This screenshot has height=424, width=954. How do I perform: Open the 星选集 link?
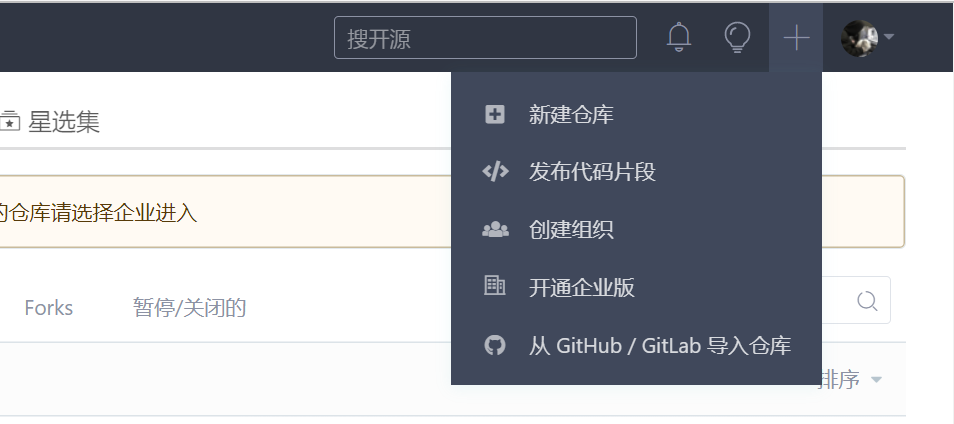coord(64,123)
